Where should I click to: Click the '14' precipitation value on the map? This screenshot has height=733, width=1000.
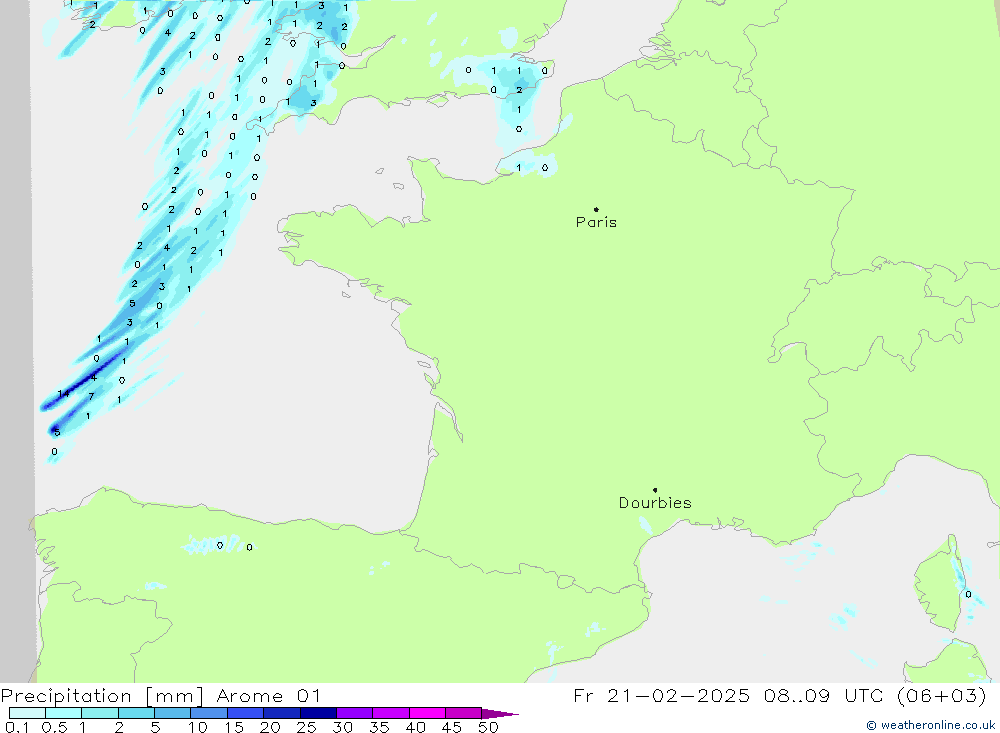tap(63, 394)
